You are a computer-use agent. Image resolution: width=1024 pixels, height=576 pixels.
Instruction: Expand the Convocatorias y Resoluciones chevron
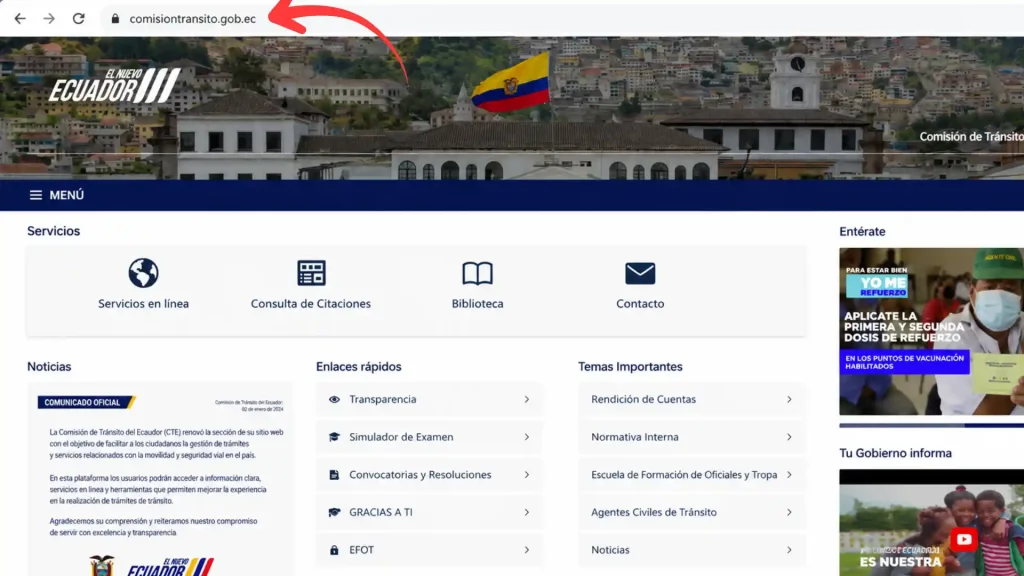click(526, 475)
